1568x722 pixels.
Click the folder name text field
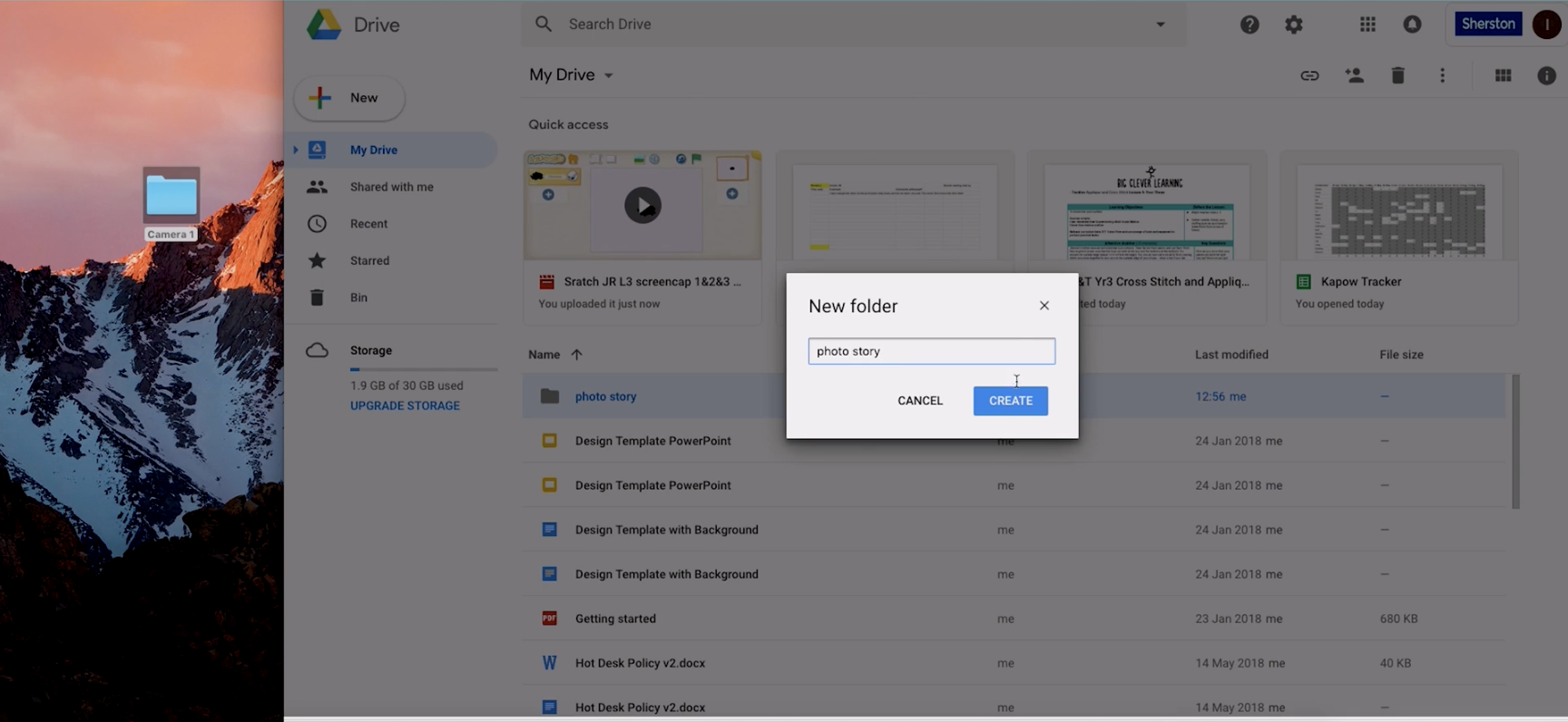(932, 351)
